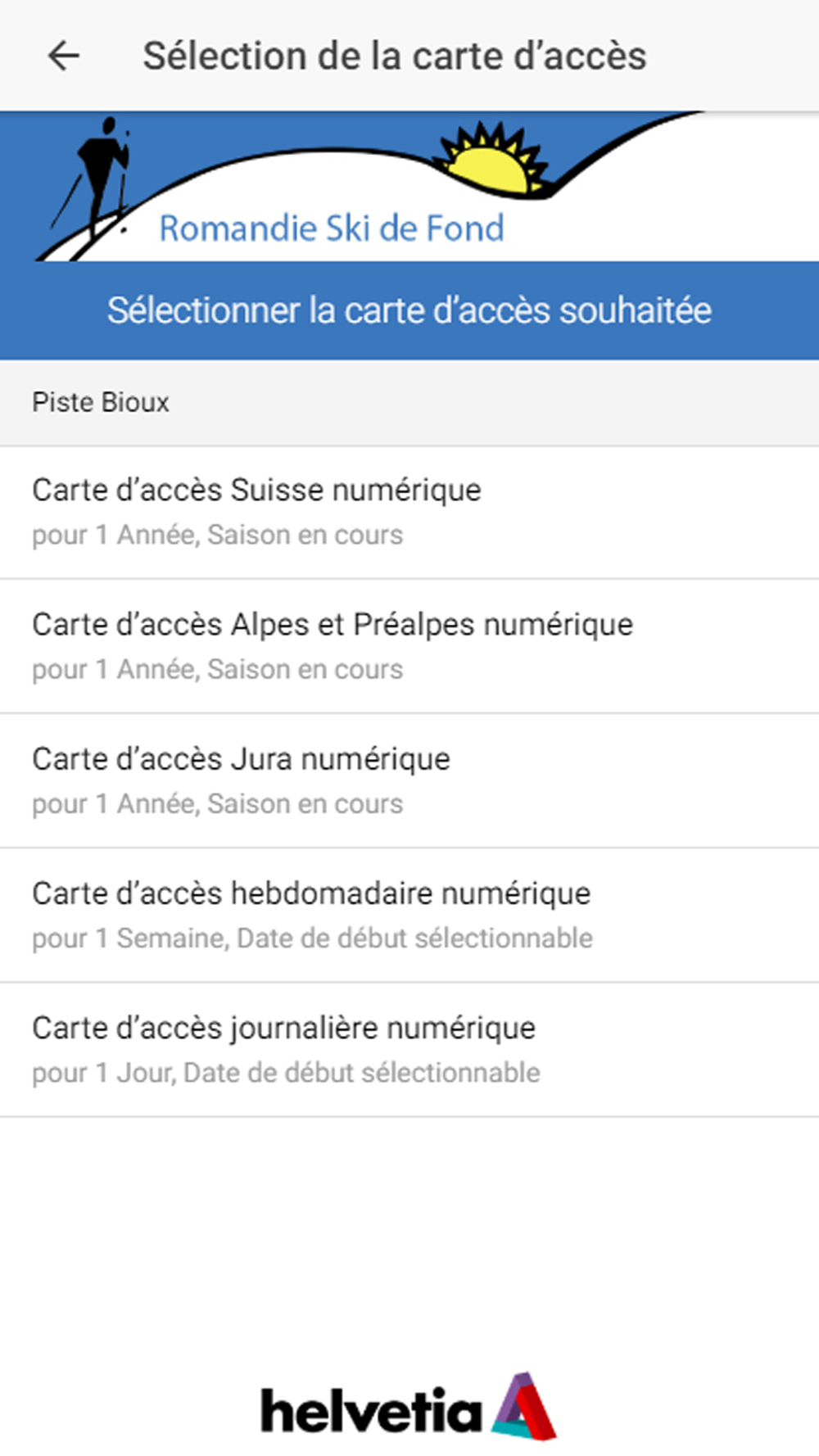
Task: Click the pour 1 Jour subtitle
Action: (286, 1073)
